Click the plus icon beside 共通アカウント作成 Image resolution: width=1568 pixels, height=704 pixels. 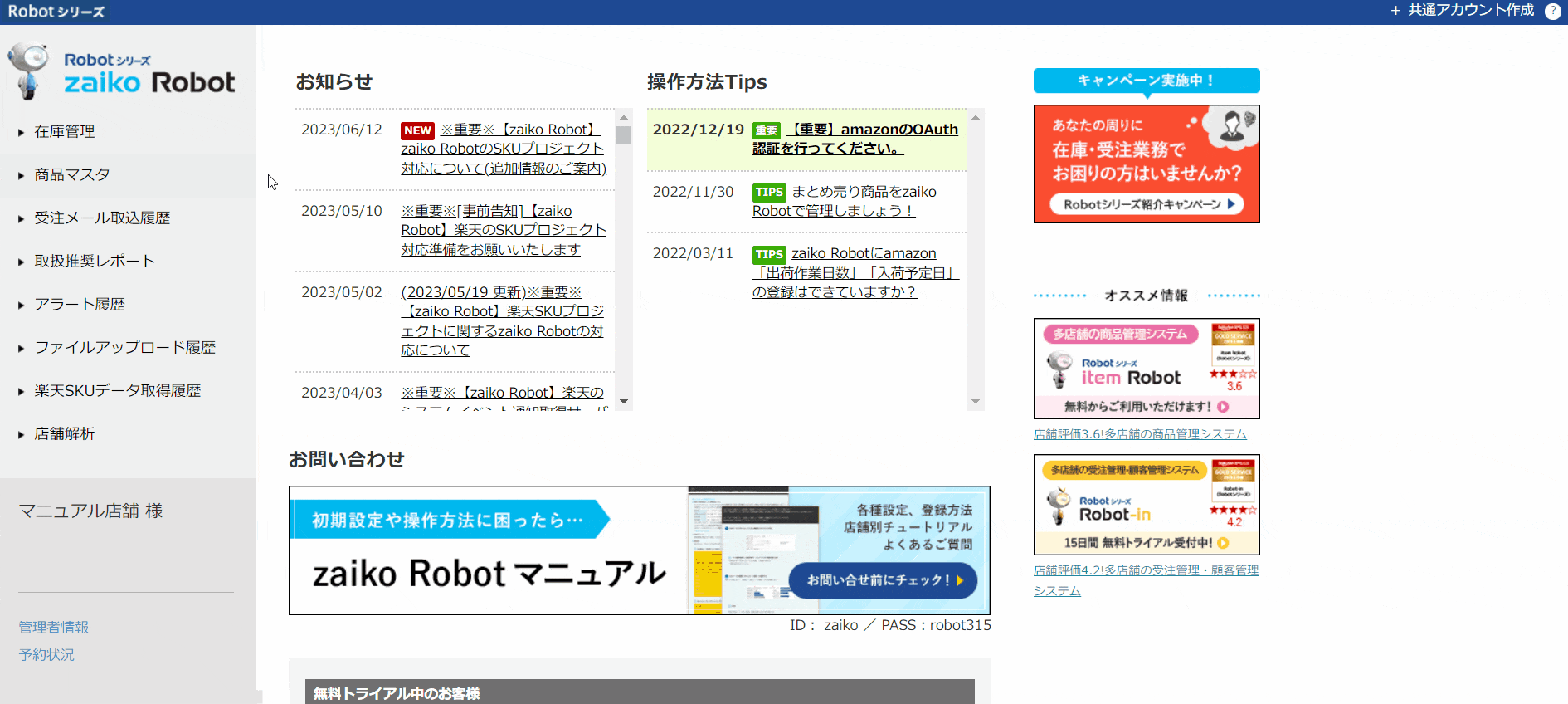point(1395,11)
